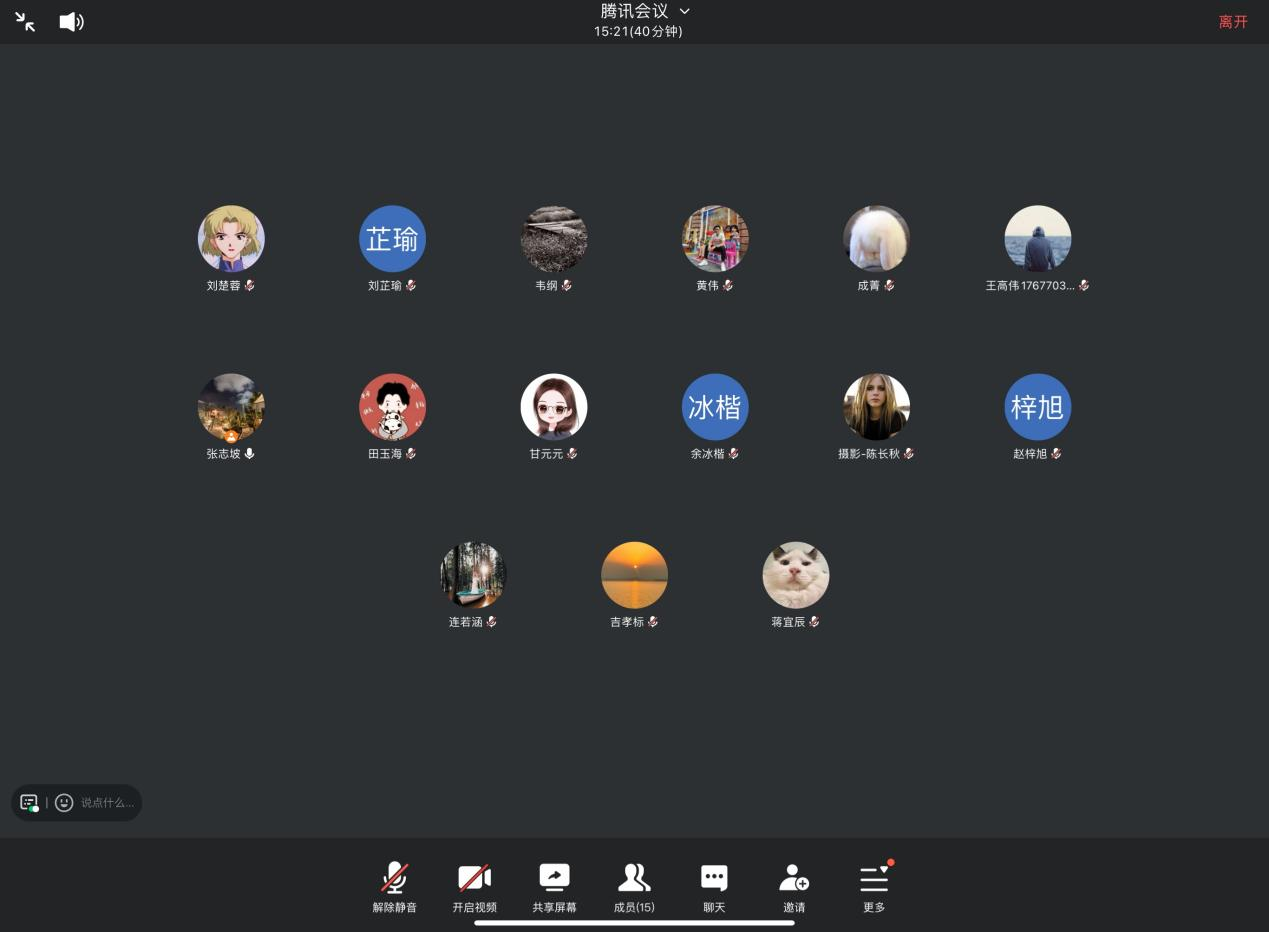
Task: Click the minimize window arrows icon
Action: coord(25,22)
